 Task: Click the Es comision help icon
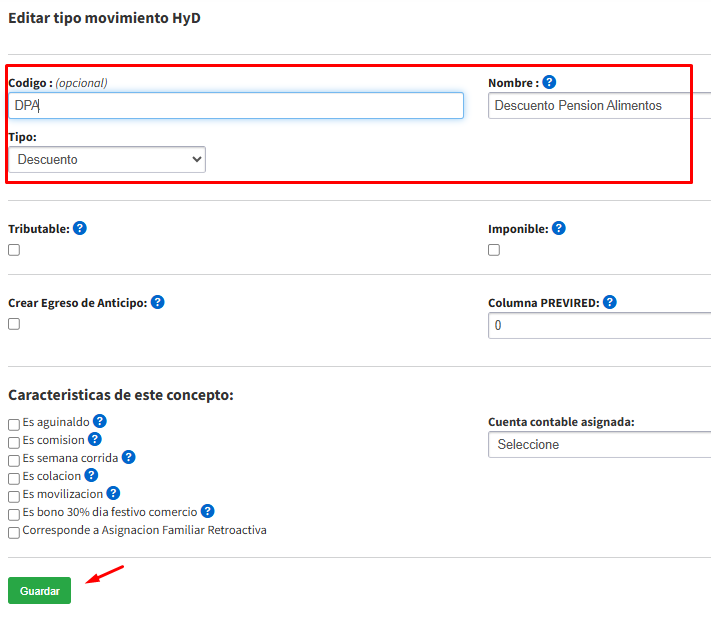point(95,439)
